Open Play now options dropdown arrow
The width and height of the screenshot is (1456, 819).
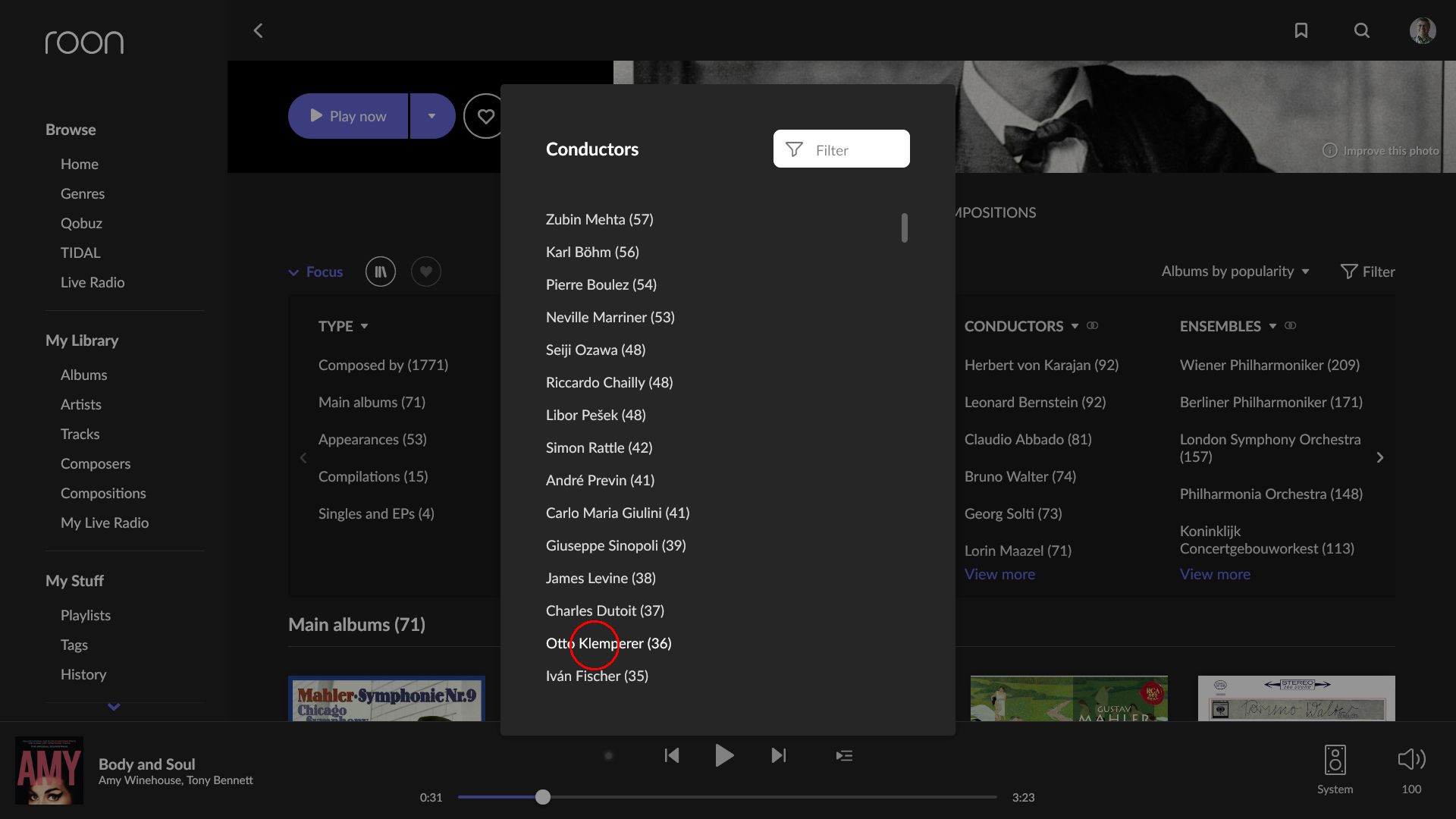tap(432, 116)
